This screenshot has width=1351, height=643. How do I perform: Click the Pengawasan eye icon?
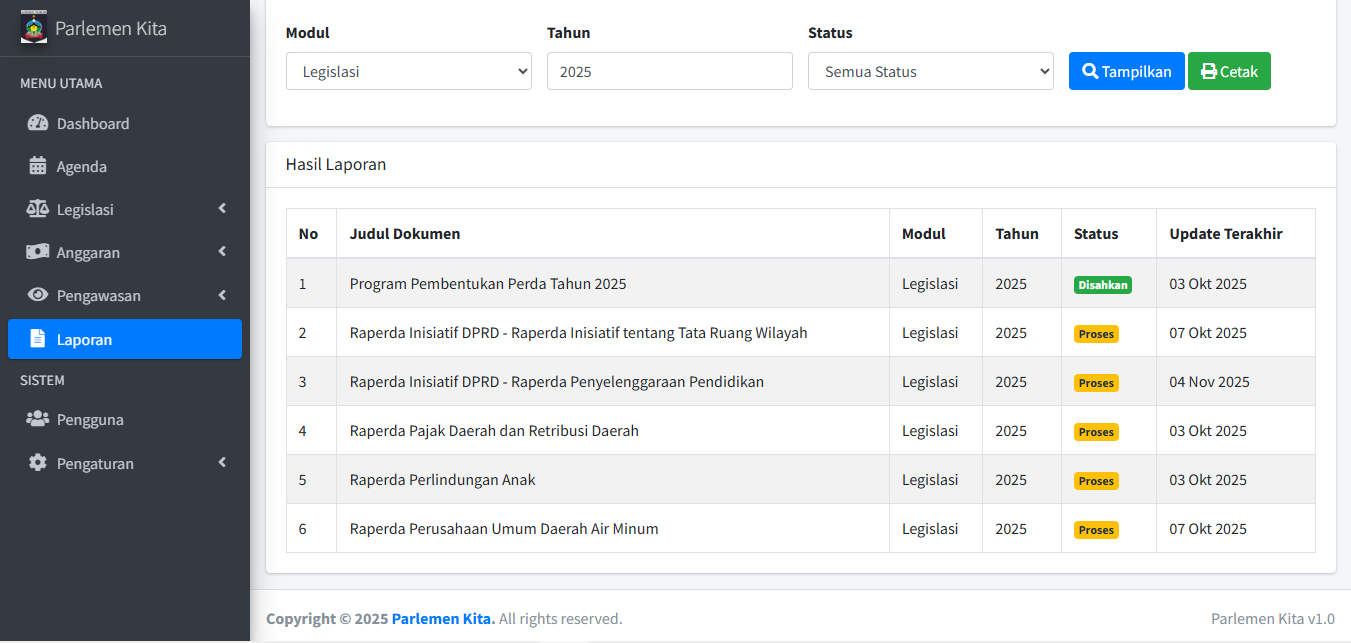[x=38, y=296]
